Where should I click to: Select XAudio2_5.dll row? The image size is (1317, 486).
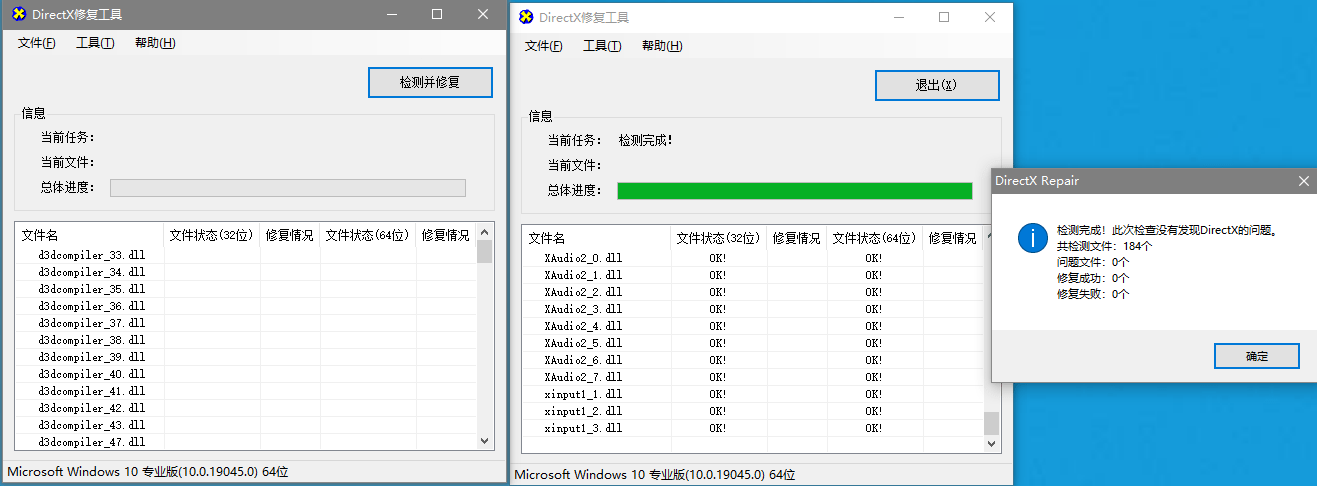(753, 343)
